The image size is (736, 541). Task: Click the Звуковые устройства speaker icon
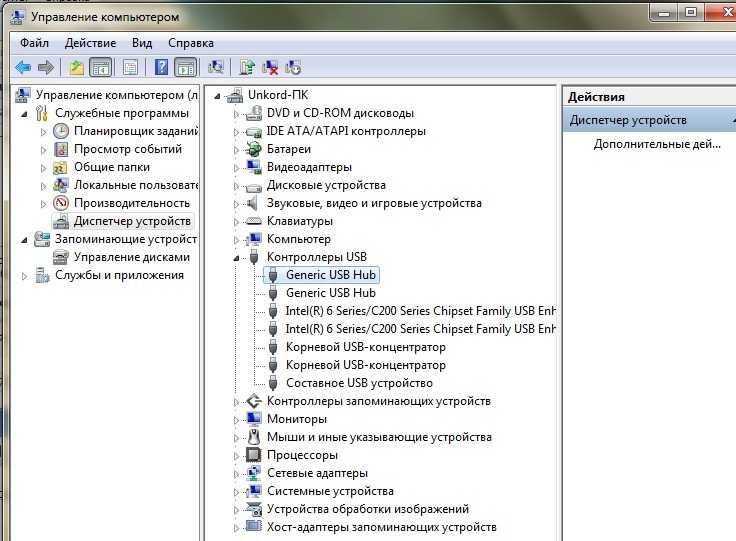coord(253,203)
